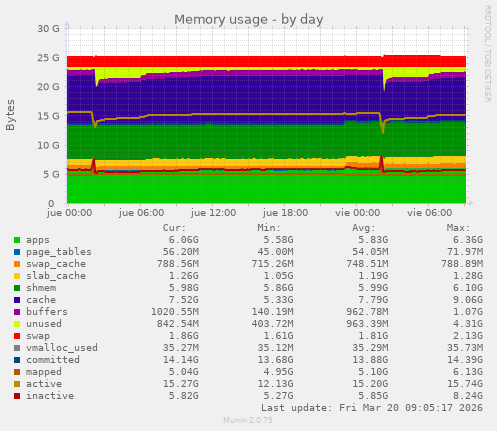The width and height of the screenshot is (497, 431).
Task: Click the page_tables blue legend swatch
Action: coord(17,252)
